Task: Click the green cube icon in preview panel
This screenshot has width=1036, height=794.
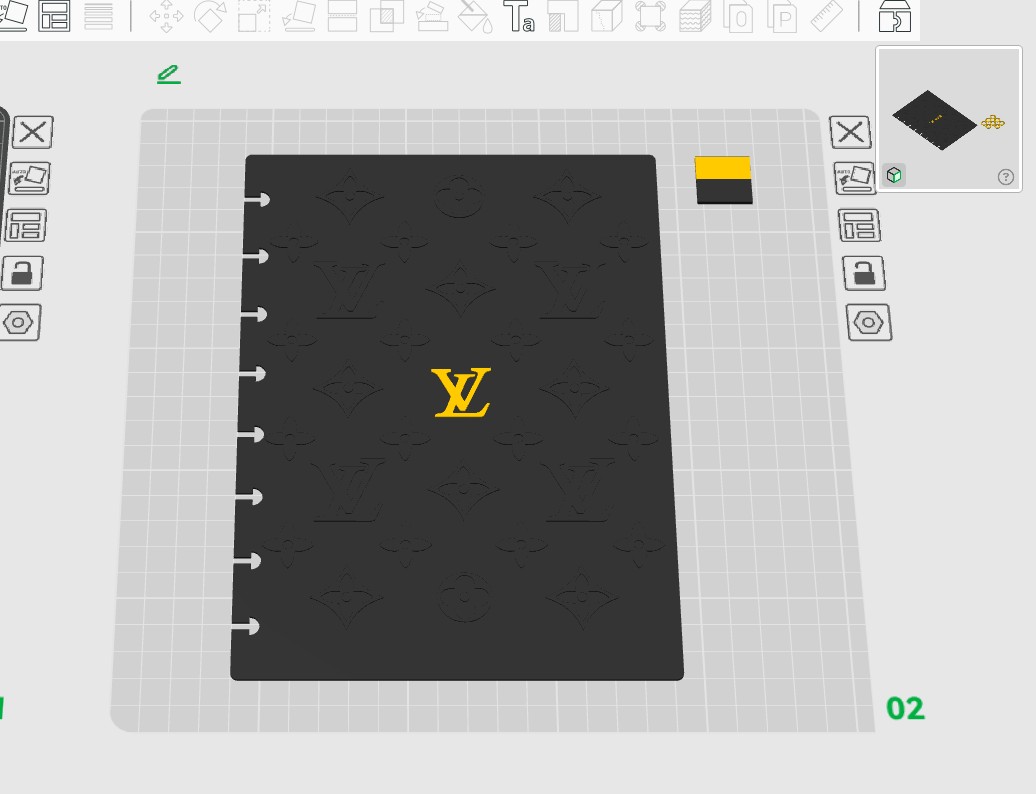Action: click(x=894, y=175)
